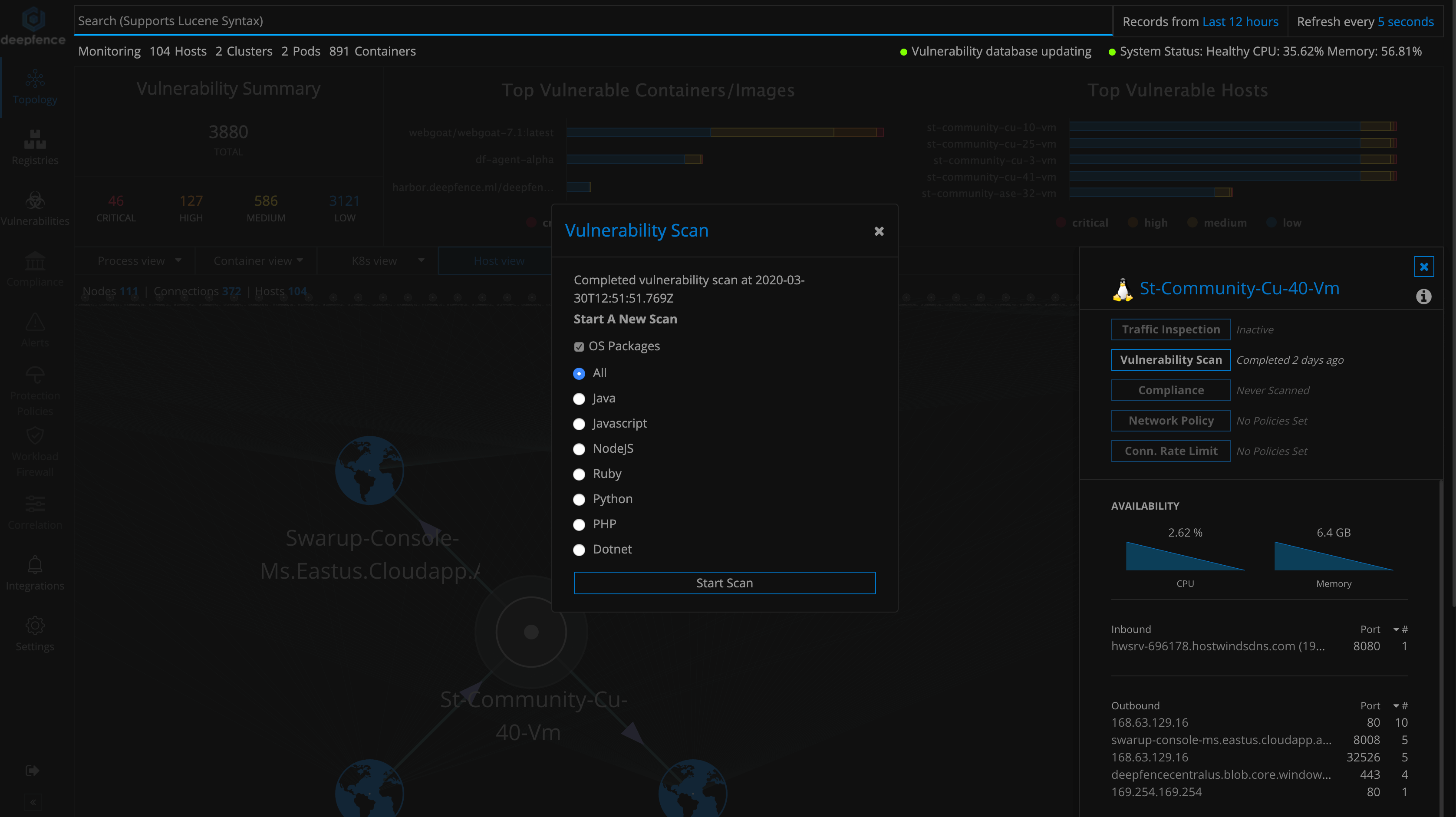Select the Java radio option
The width and height of the screenshot is (1456, 817).
(x=579, y=399)
